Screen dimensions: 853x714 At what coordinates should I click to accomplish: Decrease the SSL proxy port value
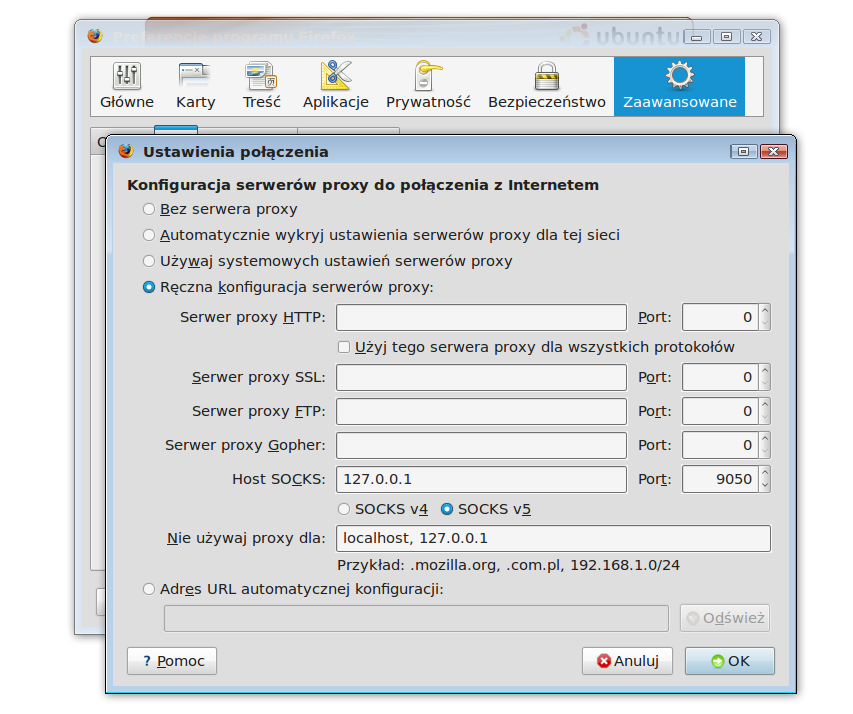765,383
